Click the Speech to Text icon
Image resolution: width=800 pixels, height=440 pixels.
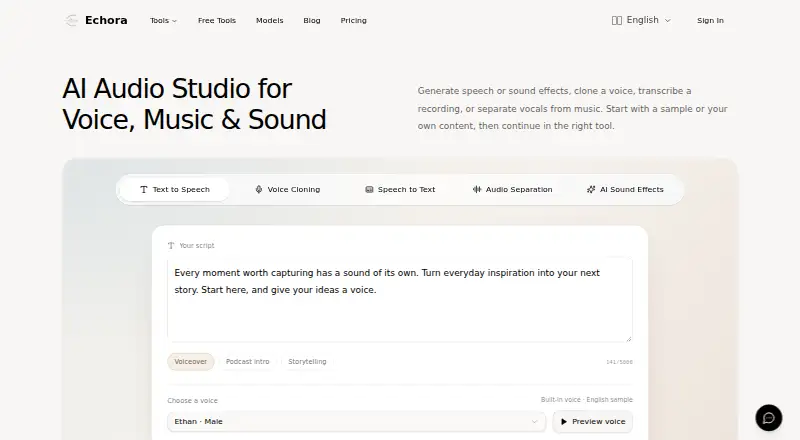369,189
